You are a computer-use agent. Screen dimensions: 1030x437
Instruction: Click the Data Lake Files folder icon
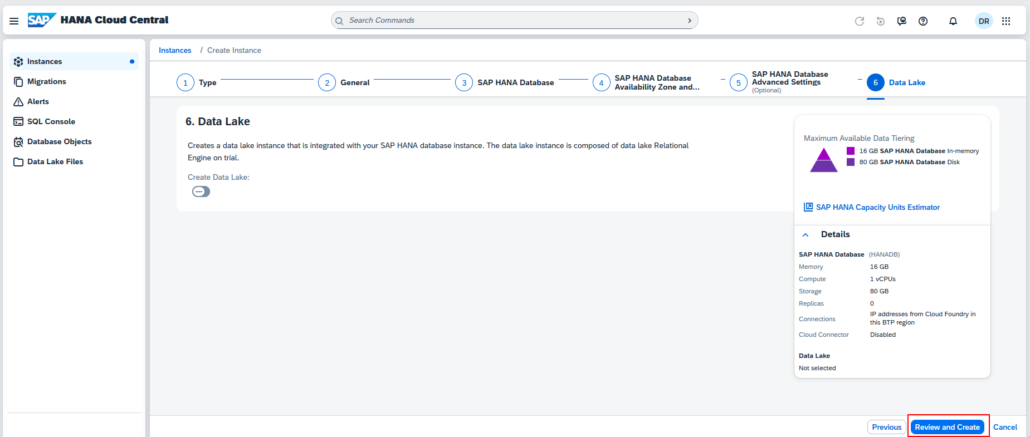click(x=18, y=162)
